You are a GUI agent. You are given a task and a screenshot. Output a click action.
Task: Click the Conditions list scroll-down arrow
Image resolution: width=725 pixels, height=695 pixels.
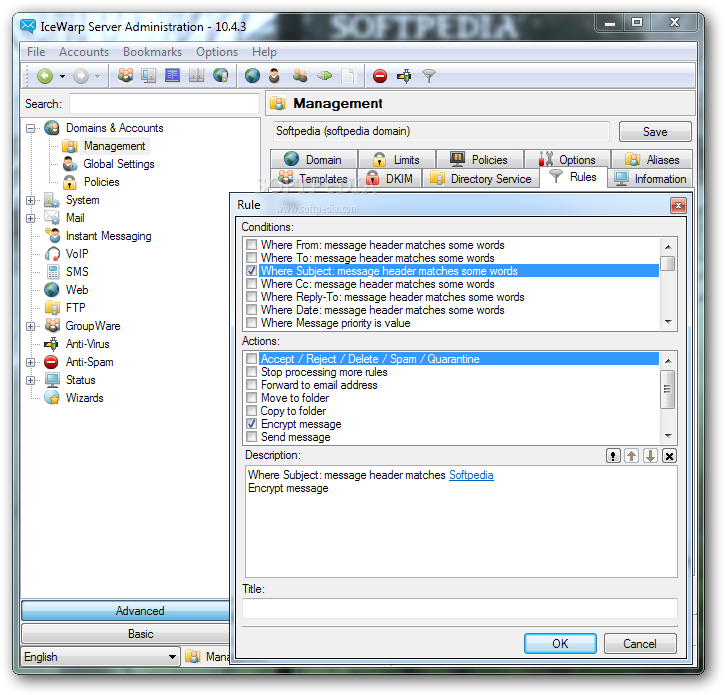[668, 321]
